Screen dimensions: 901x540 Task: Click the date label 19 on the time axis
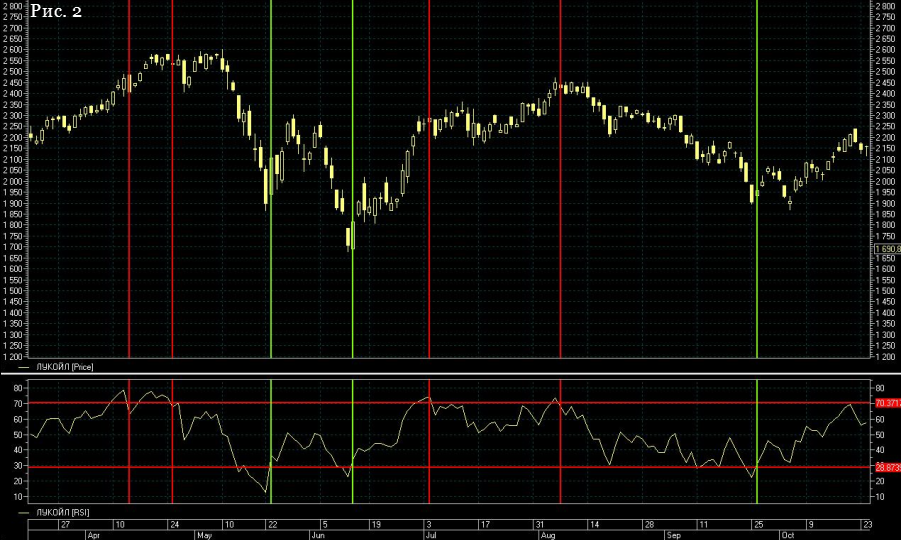[376, 524]
